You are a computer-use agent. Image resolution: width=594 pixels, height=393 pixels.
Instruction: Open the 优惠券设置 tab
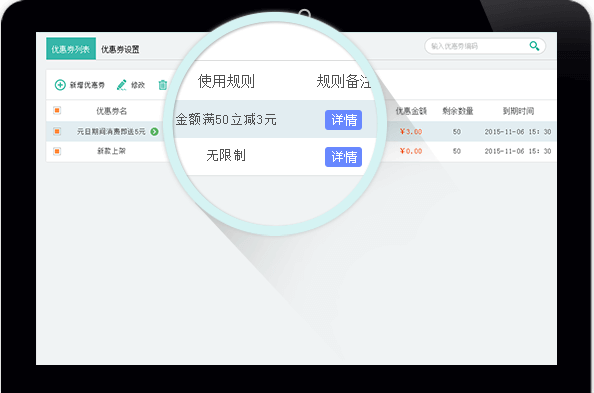click(x=120, y=50)
